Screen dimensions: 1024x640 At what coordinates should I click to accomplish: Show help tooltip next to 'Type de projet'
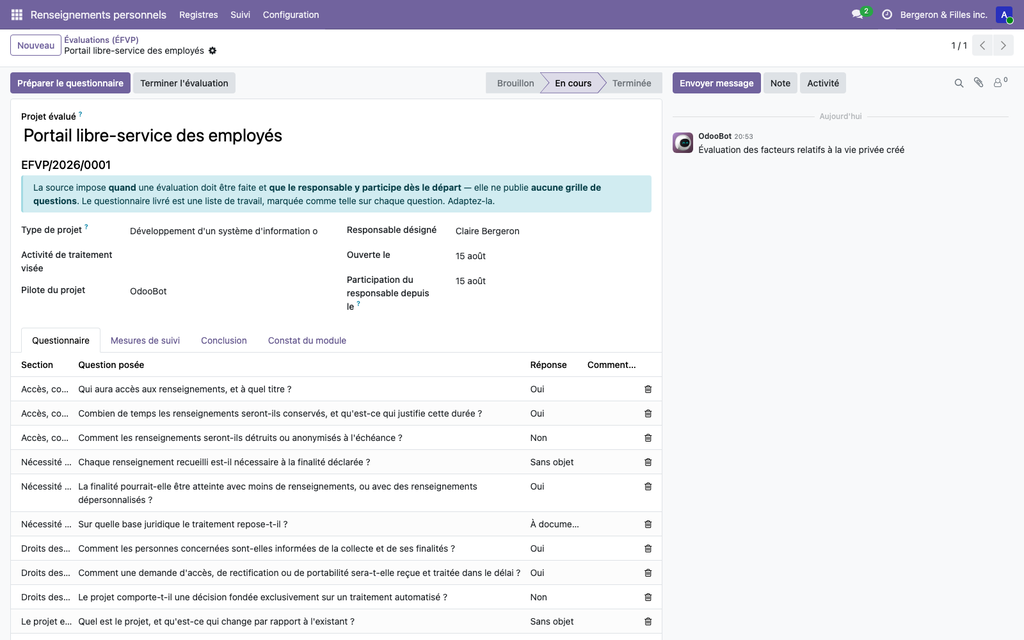point(86,227)
